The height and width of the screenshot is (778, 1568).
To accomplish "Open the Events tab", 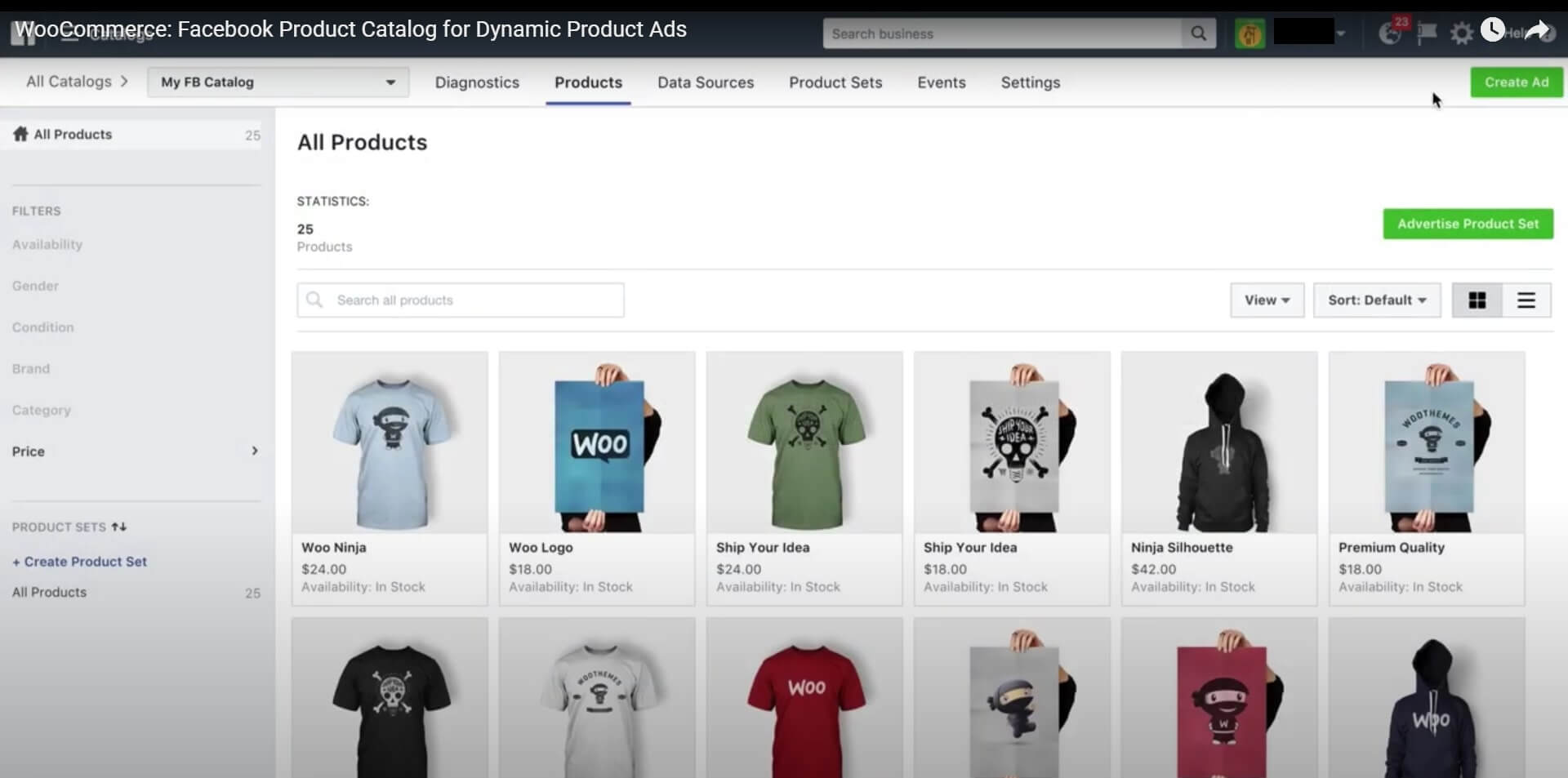I will point(941,82).
